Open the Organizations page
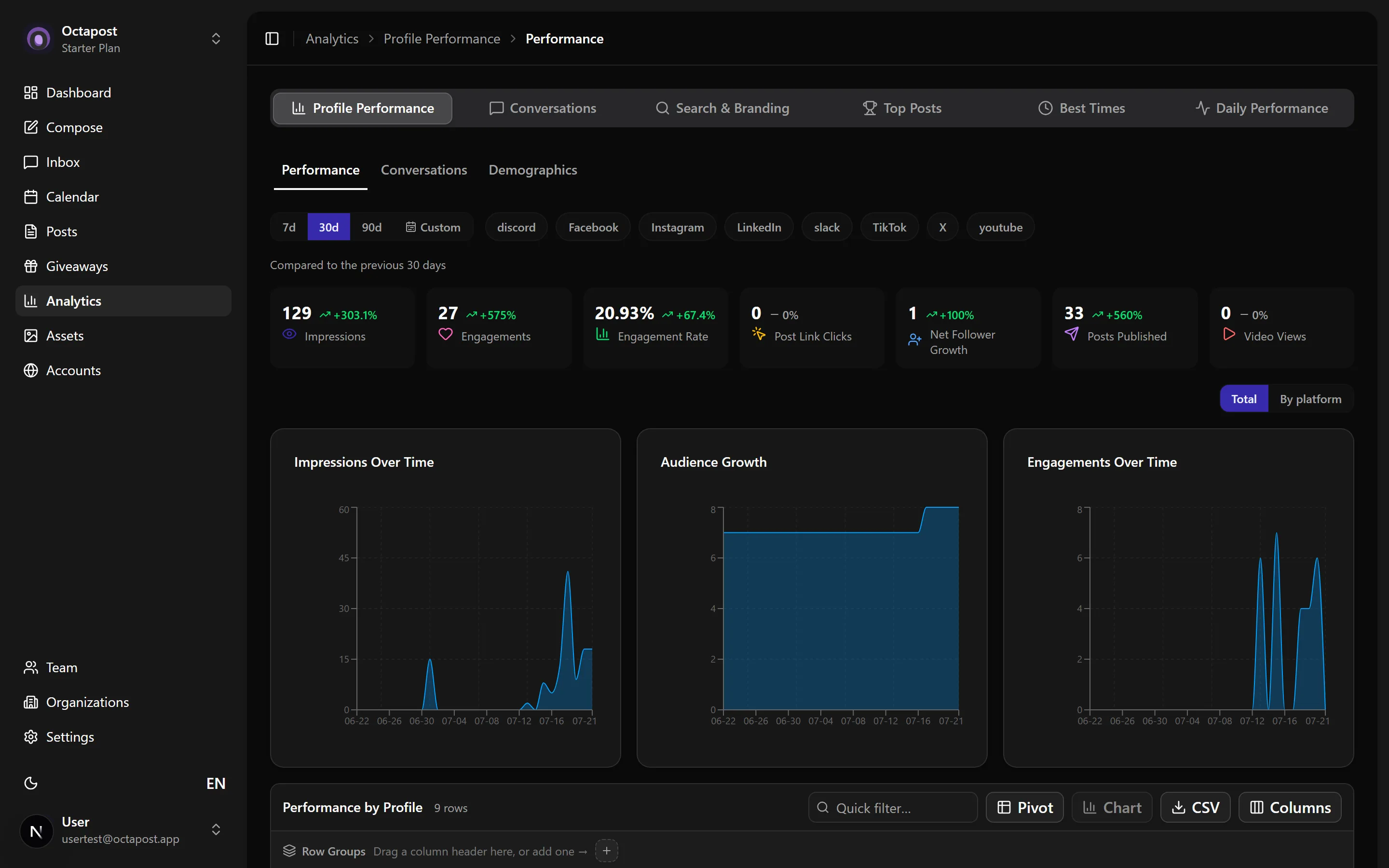The image size is (1389, 868). (123, 702)
